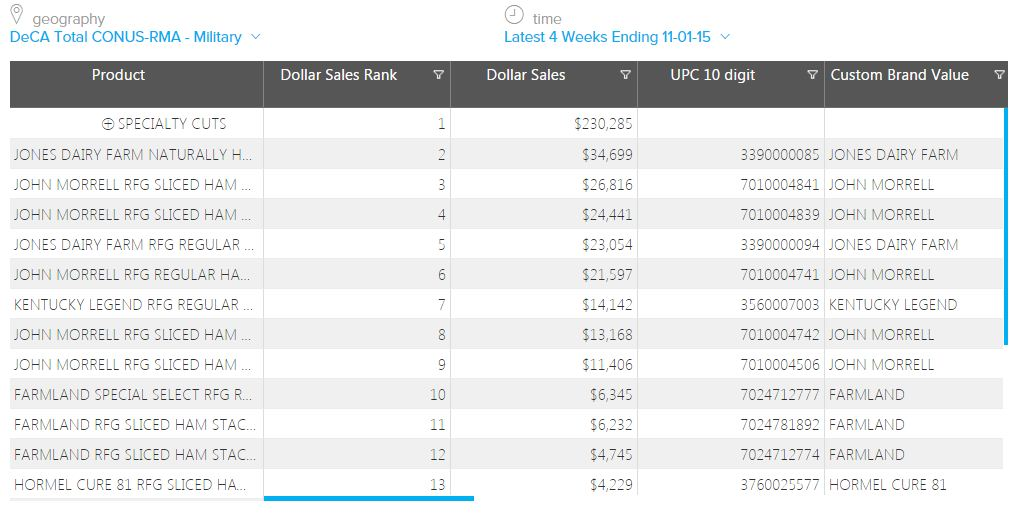Click the time clock icon
Screen dimensions: 1009x521
(x=513, y=16)
